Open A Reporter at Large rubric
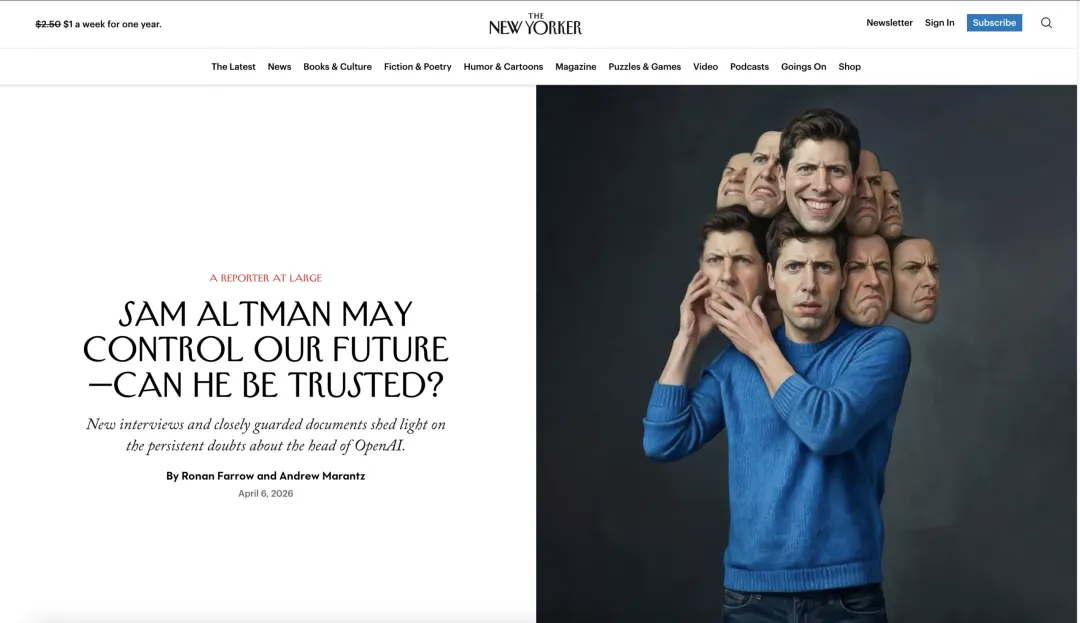The width and height of the screenshot is (1080, 623). point(266,278)
